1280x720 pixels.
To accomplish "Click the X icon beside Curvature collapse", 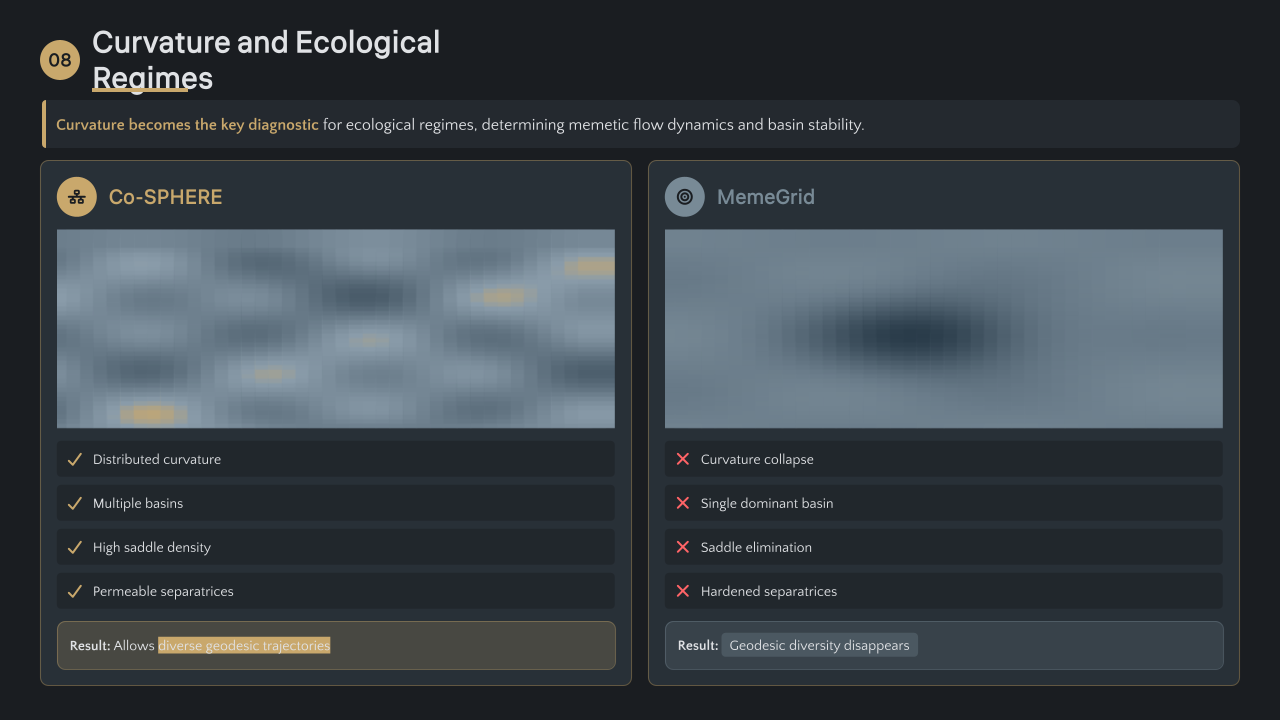I will coord(683,459).
